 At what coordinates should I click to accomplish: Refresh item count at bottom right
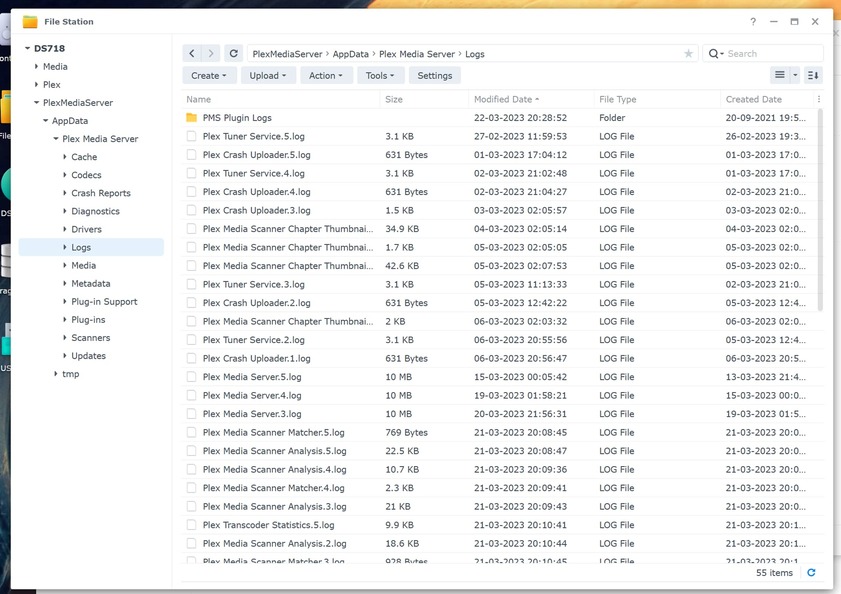point(811,573)
